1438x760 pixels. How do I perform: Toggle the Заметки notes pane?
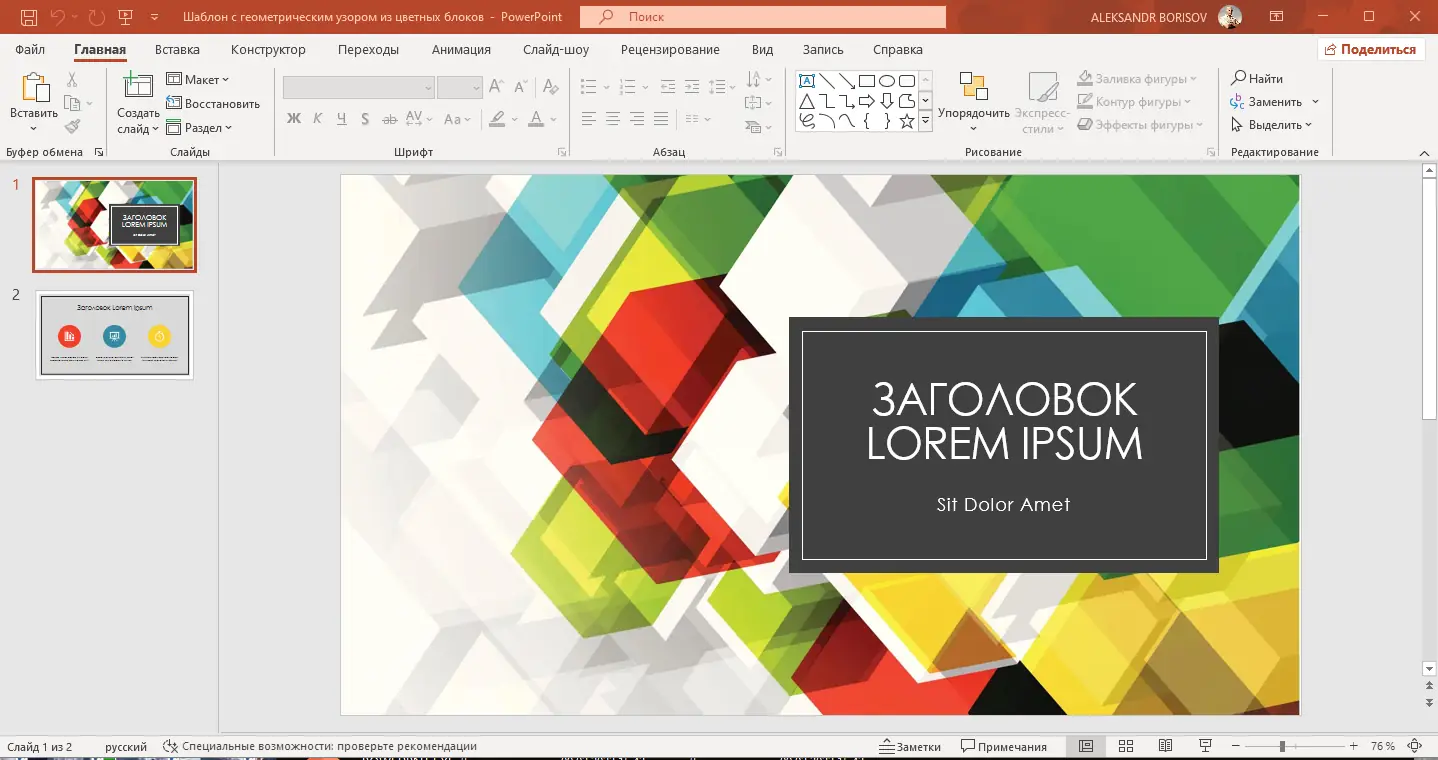(x=910, y=747)
